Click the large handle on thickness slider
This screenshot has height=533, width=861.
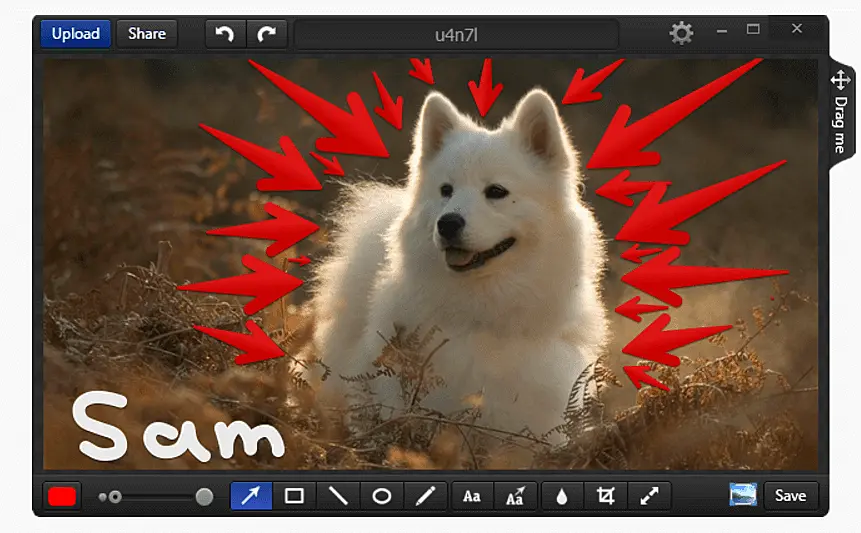(x=204, y=496)
